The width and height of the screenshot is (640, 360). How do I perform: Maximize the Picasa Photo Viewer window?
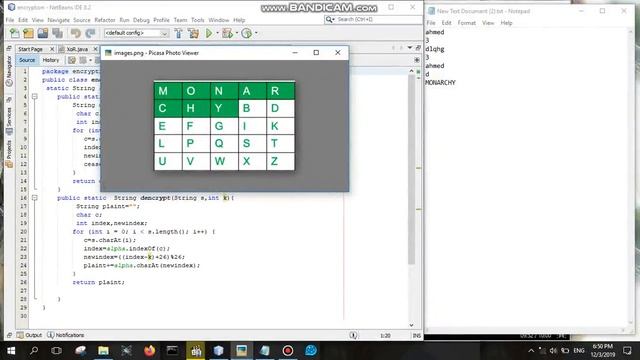[x=316, y=53]
